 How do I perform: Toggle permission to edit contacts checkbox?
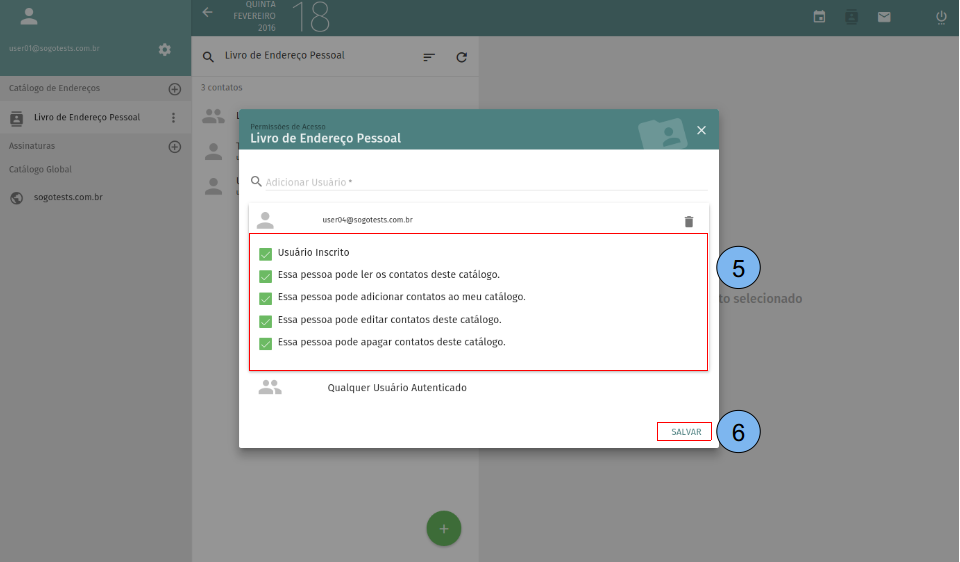265,320
